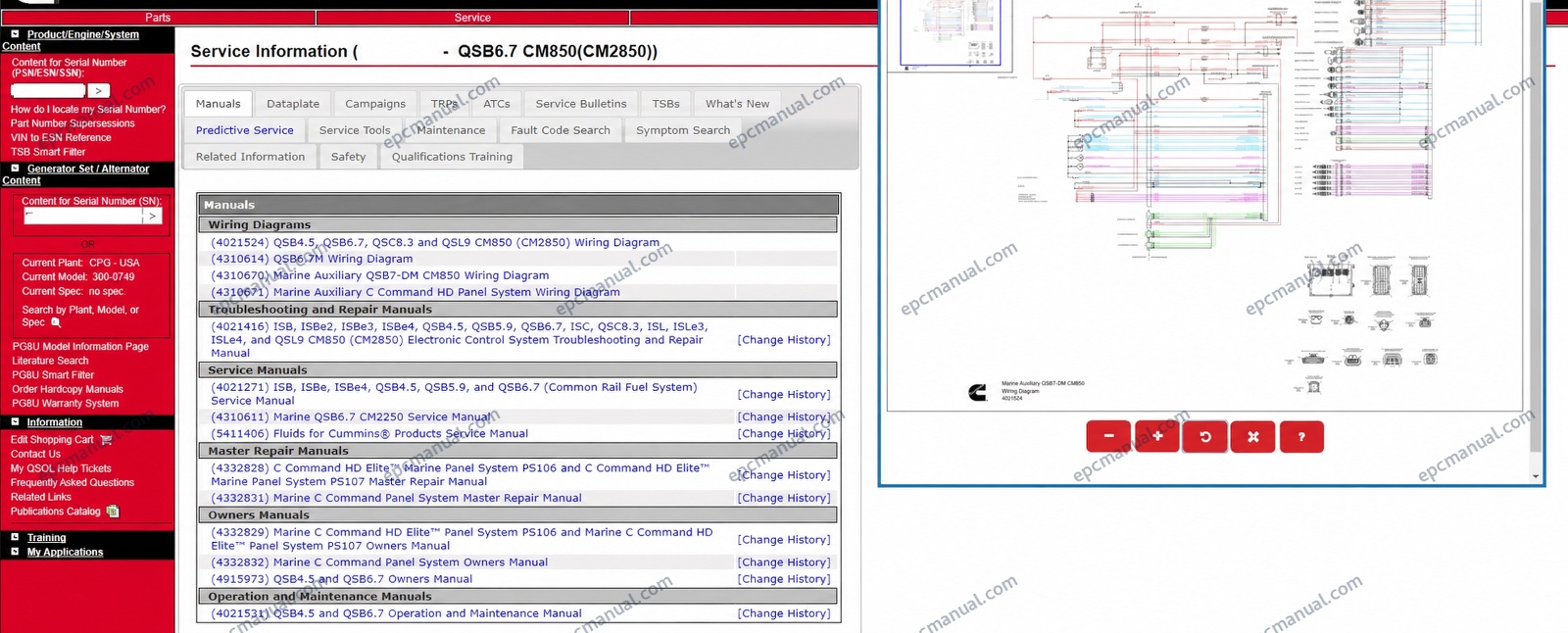The width and height of the screenshot is (1568, 633).
Task: Click the Publications Catalog icon
Action: [x=113, y=511]
